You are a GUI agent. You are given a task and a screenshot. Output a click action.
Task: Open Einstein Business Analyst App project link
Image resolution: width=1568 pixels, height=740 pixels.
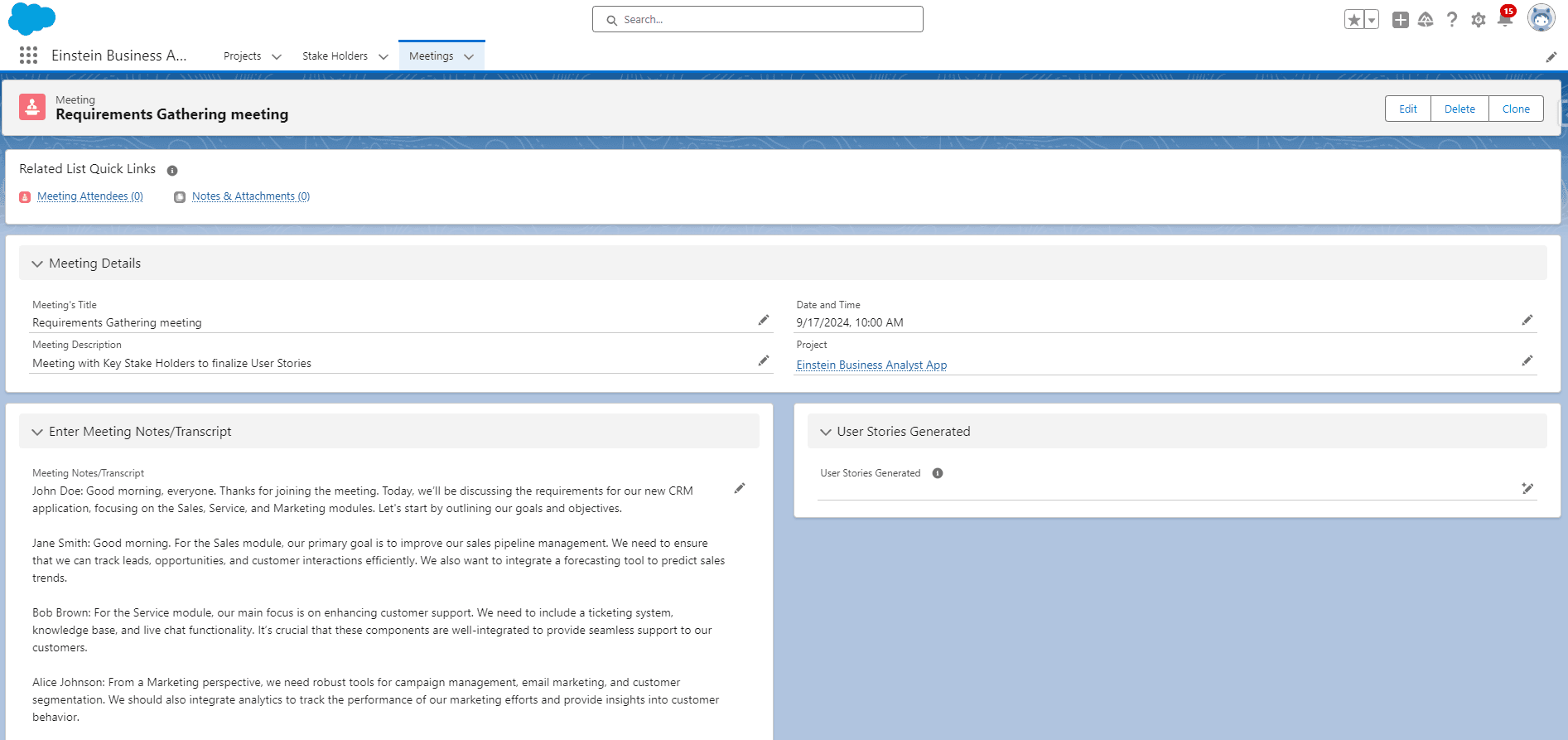(x=871, y=365)
